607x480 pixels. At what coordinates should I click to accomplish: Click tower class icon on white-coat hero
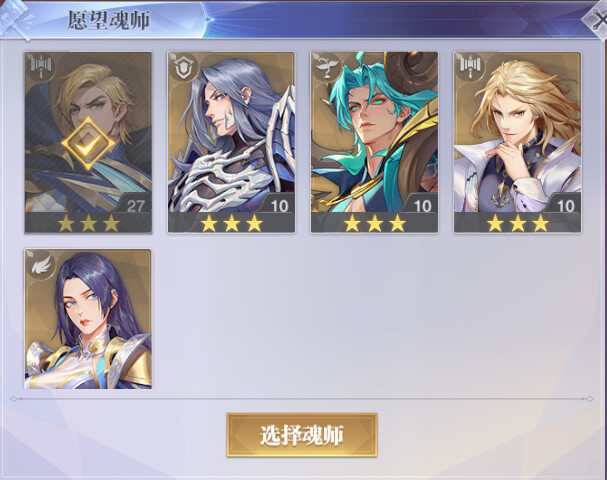[x=469, y=66]
